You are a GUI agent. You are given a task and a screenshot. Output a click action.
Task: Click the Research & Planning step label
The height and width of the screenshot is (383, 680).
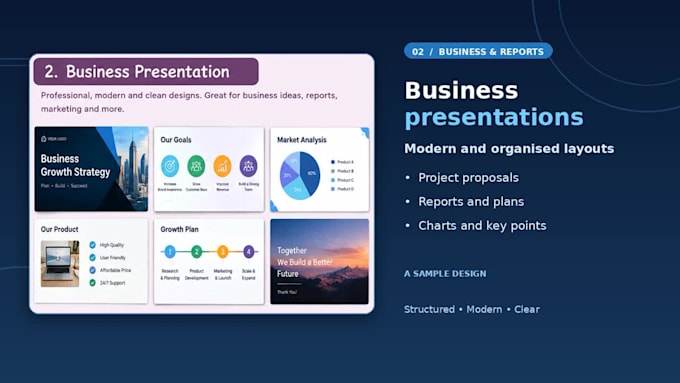[x=170, y=274]
